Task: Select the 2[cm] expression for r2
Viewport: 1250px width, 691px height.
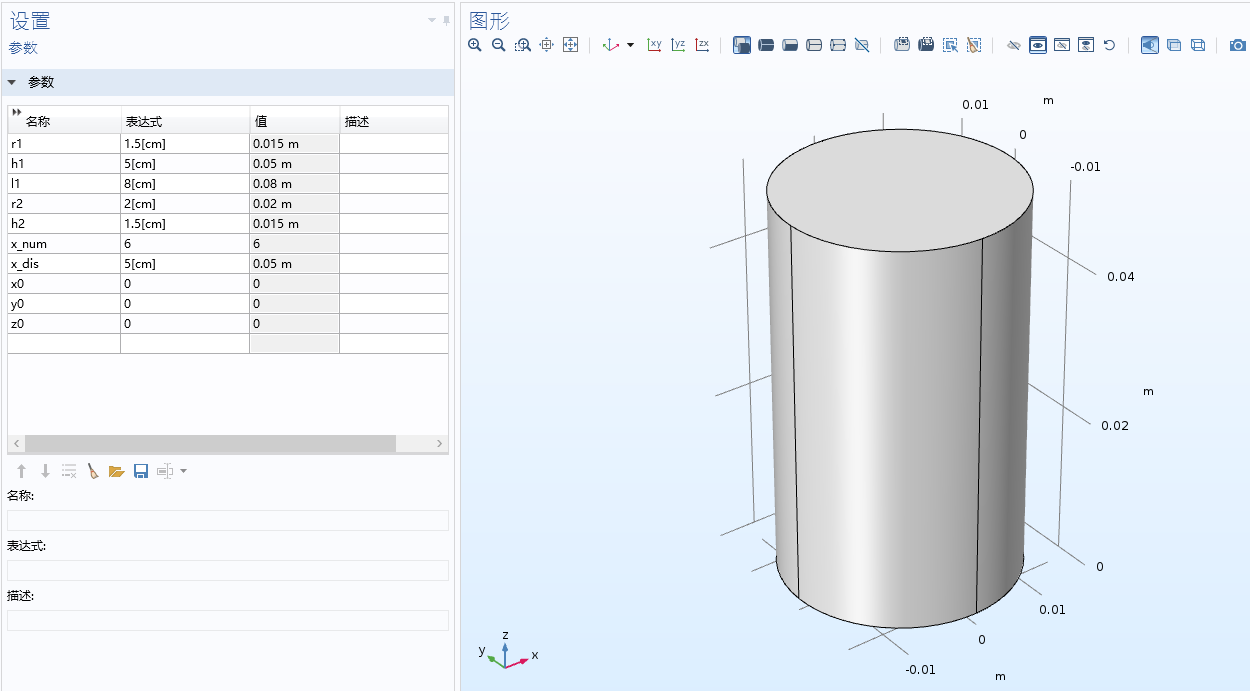Action: coord(185,204)
